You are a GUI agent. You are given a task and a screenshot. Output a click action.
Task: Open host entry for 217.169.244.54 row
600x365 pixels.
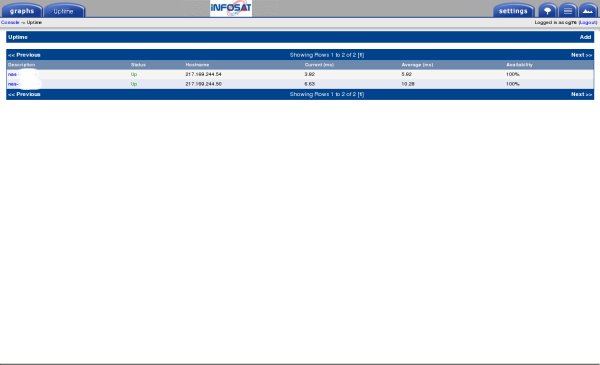pos(13,74)
